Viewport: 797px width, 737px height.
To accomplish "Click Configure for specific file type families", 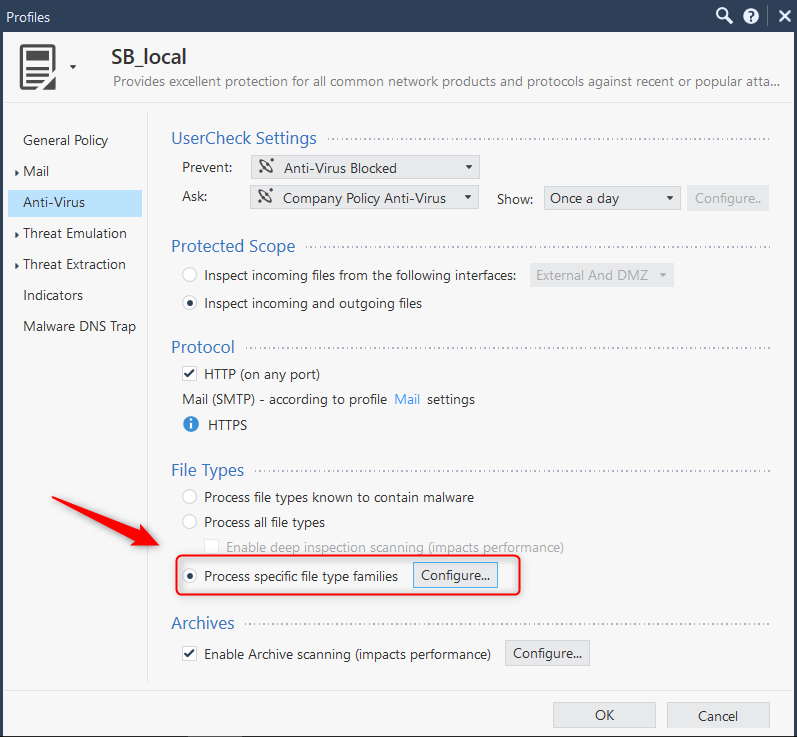I will coord(455,575).
